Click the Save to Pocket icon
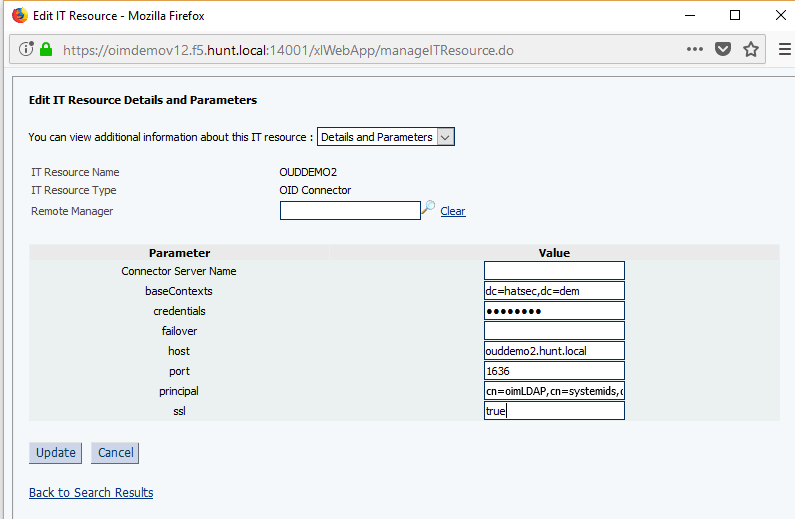Image resolution: width=795 pixels, height=519 pixels. [723, 49]
